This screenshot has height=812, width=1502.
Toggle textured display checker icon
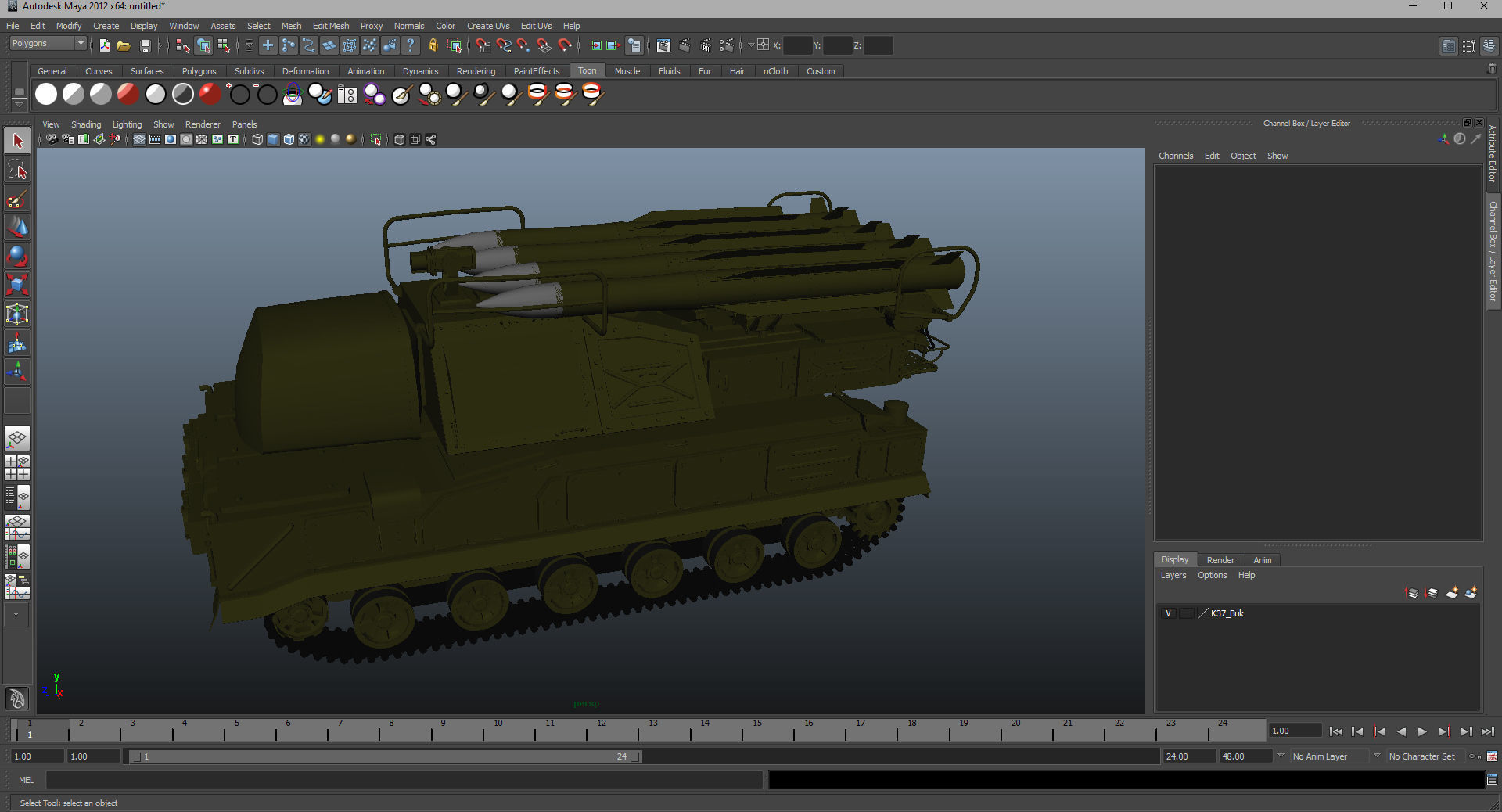[304, 139]
